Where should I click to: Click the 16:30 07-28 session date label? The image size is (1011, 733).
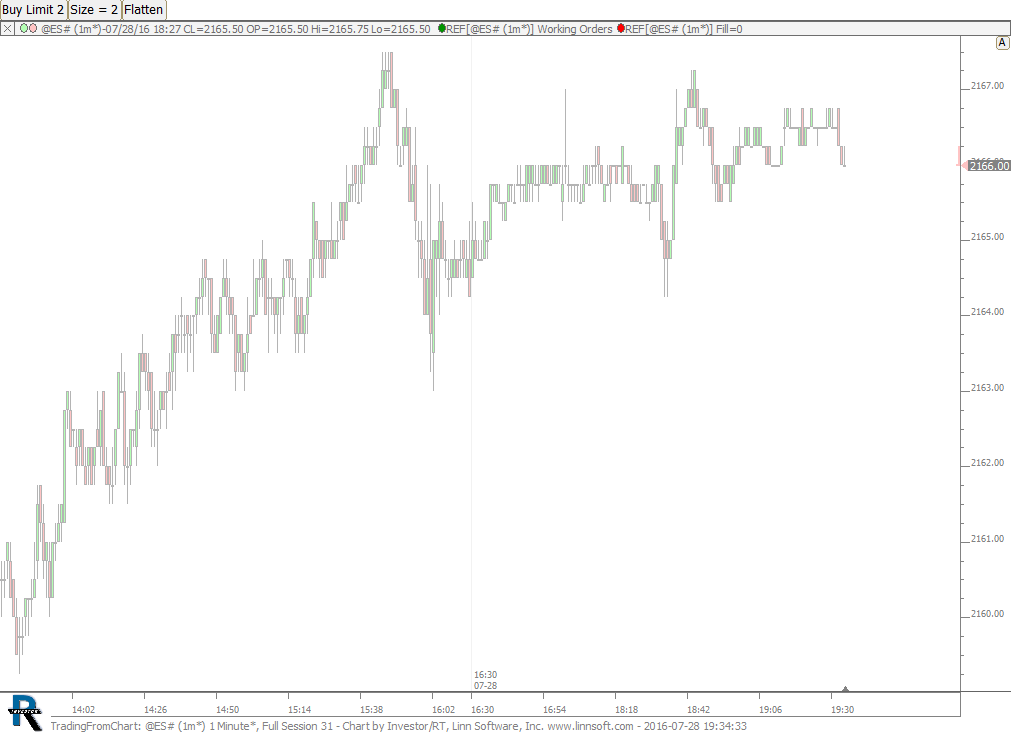pos(485,680)
